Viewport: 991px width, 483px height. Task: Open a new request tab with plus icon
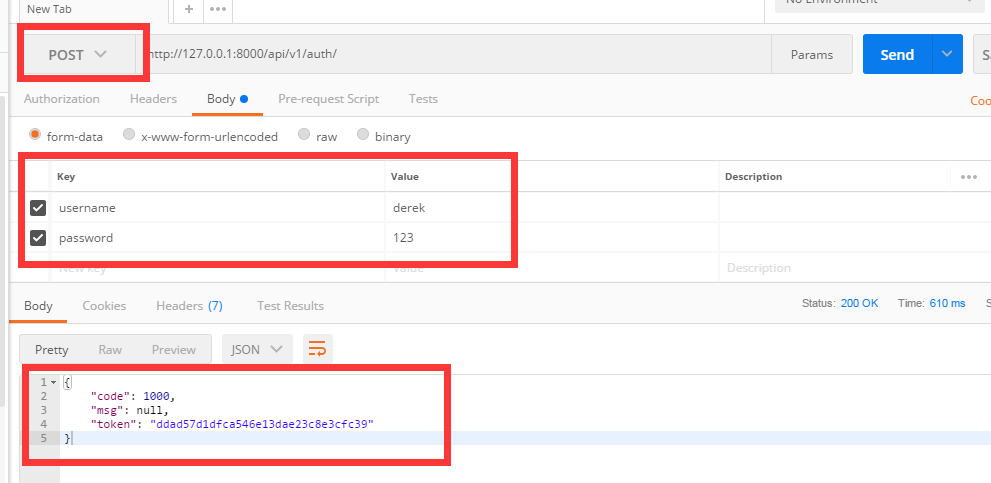click(190, 9)
